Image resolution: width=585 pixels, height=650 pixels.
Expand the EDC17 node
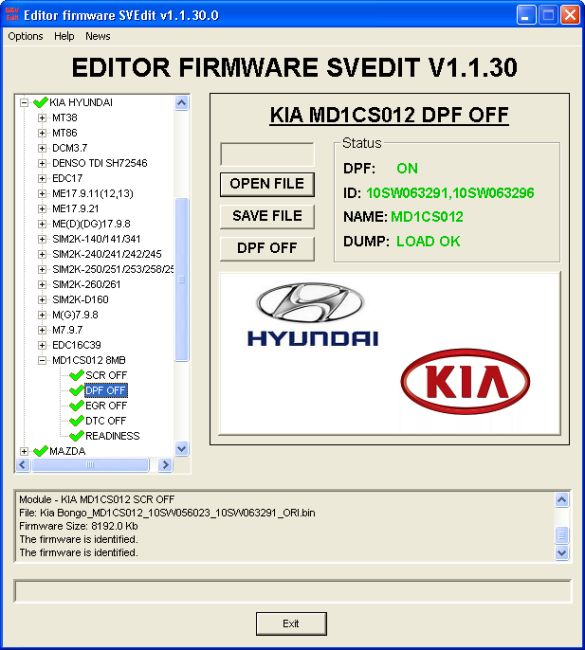(42, 178)
